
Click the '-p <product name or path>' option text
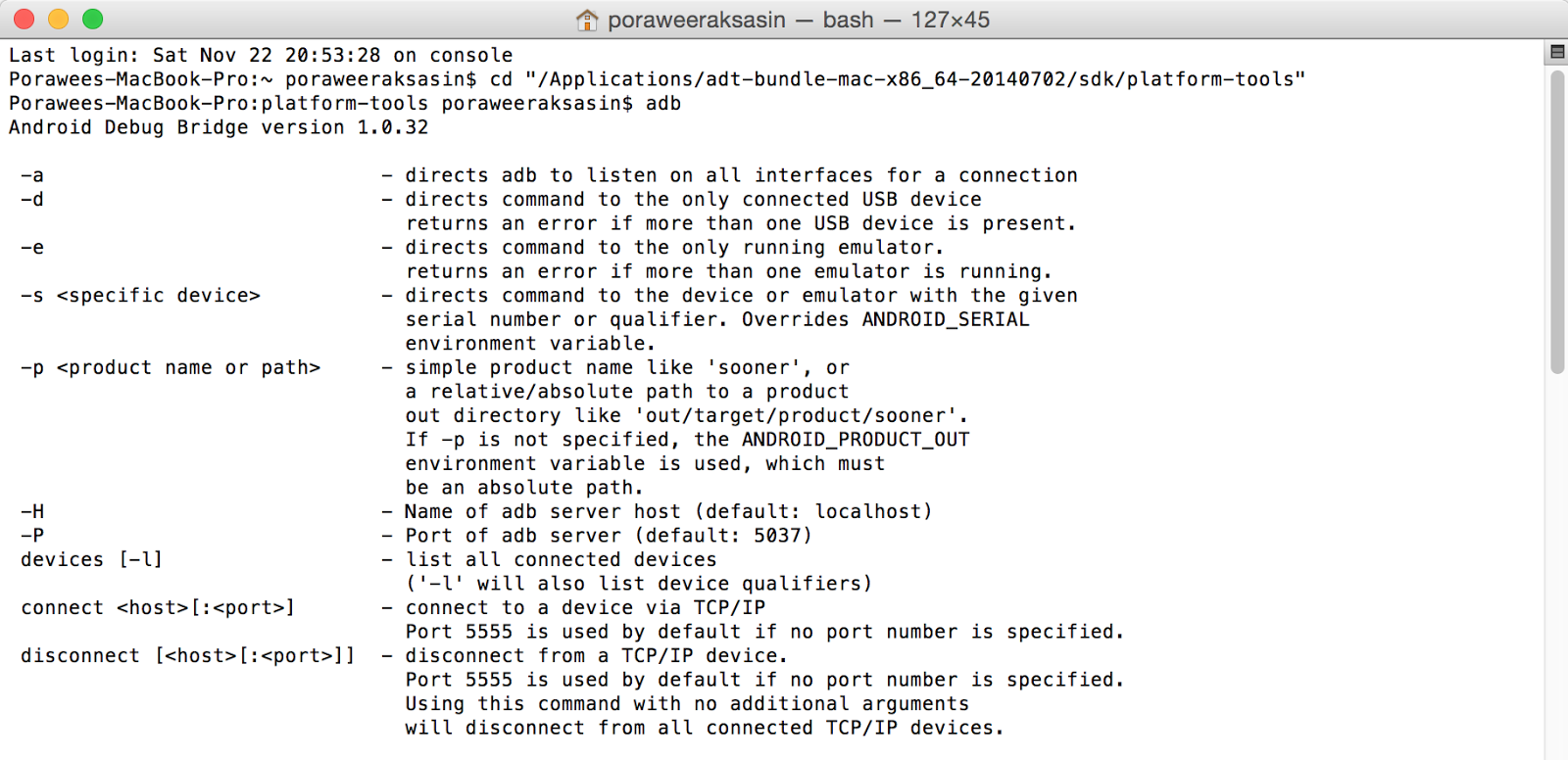[171, 368]
